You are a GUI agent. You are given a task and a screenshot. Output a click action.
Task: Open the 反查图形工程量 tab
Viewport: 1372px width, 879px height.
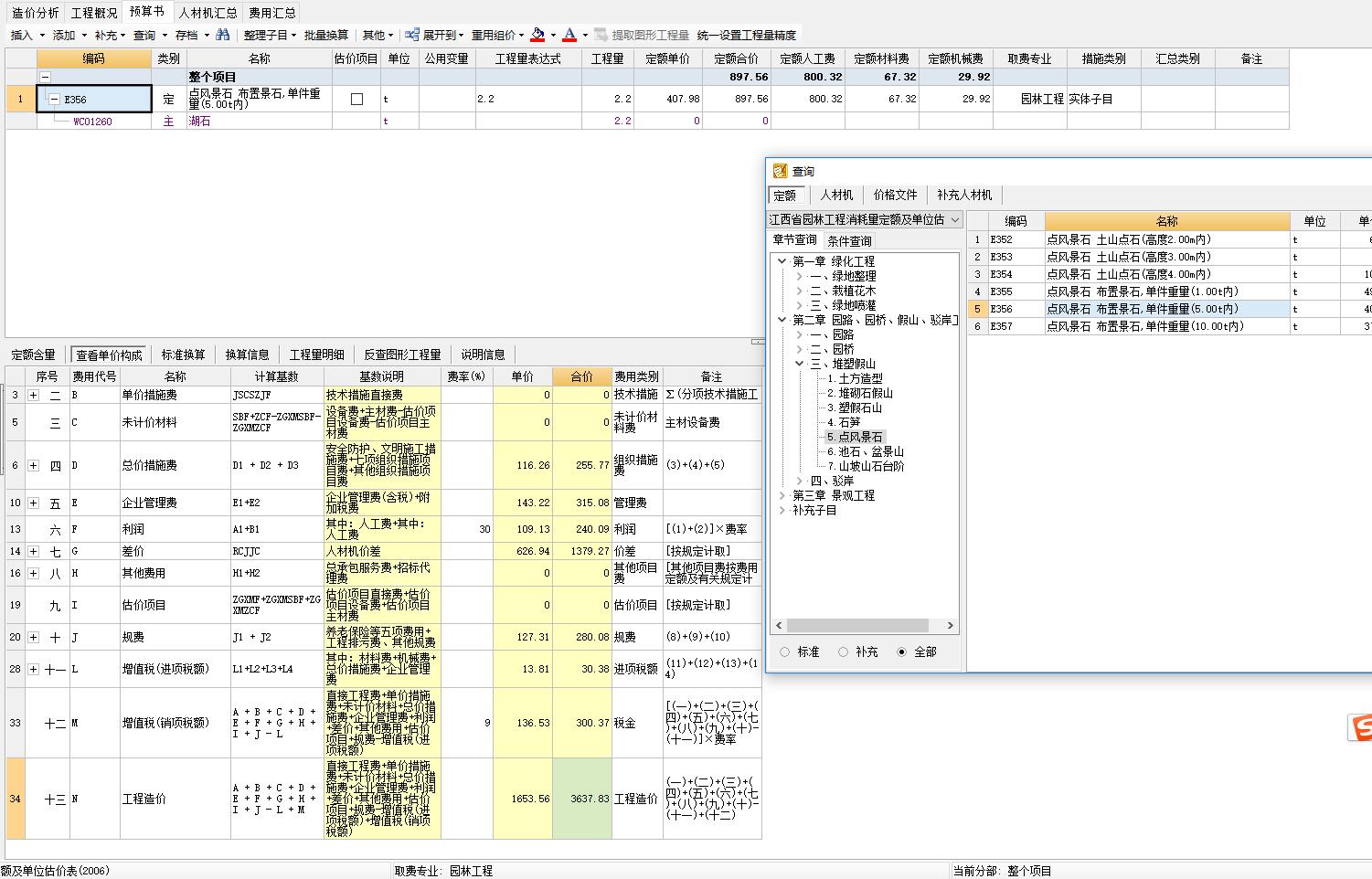coord(402,355)
